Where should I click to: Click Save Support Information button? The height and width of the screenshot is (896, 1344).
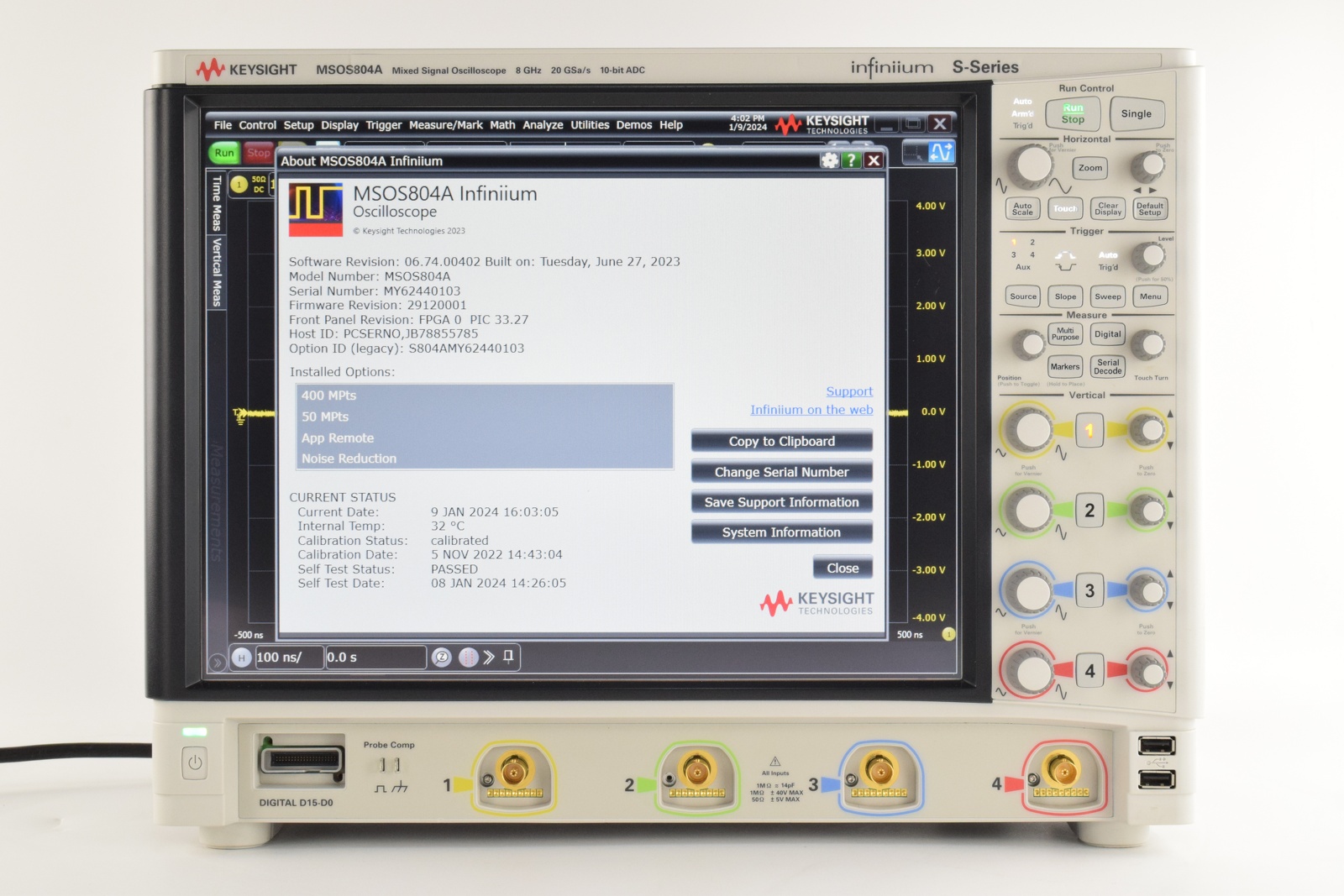(782, 502)
